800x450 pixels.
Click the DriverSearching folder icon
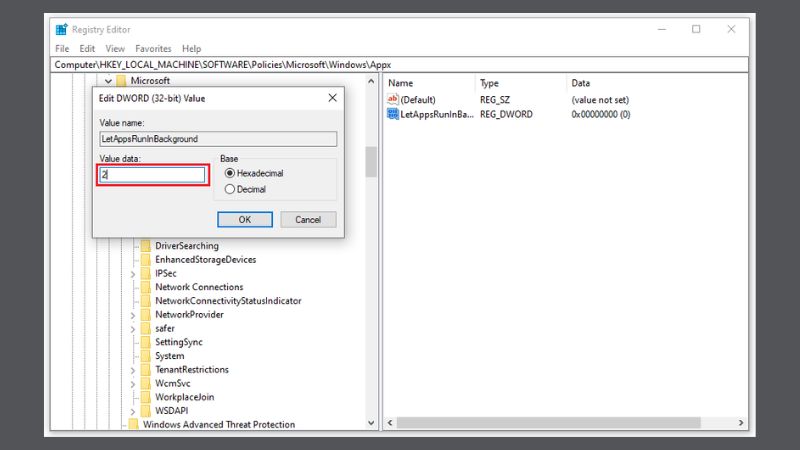(x=146, y=246)
